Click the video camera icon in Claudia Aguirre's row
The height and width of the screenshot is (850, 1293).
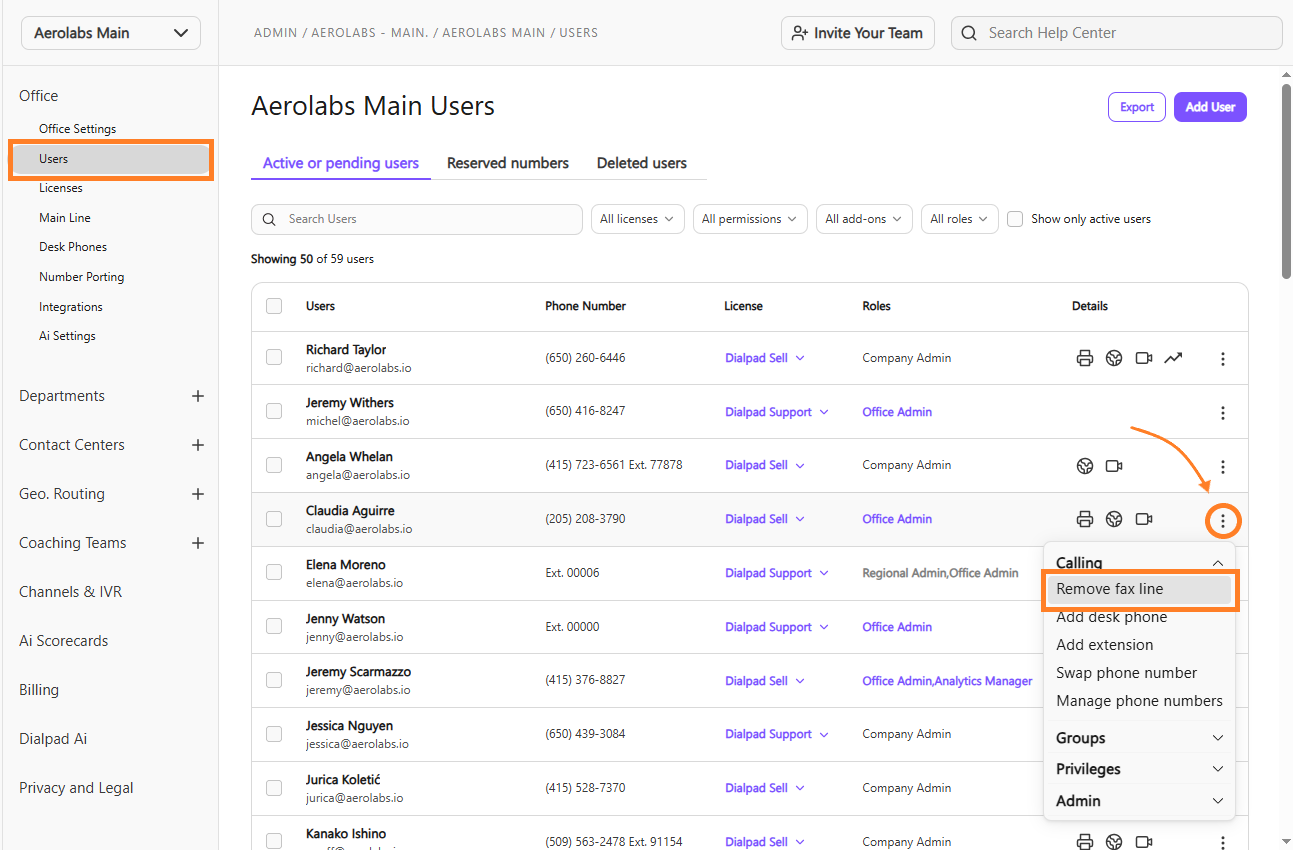[1144, 519]
